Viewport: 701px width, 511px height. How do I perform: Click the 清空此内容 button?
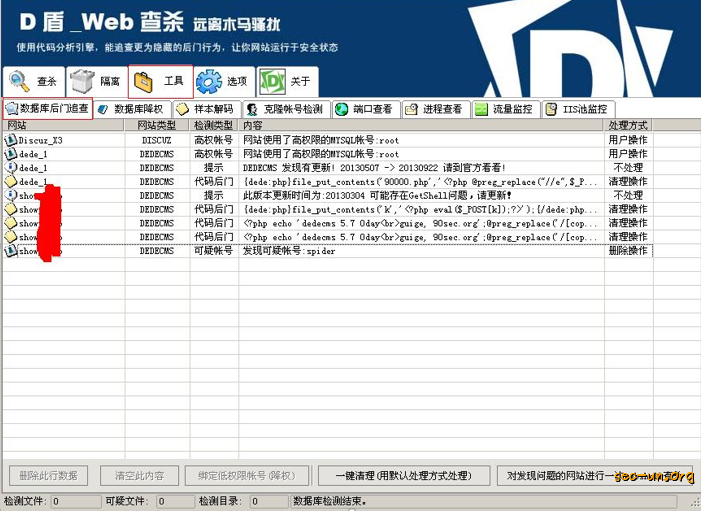[x=139, y=476]
